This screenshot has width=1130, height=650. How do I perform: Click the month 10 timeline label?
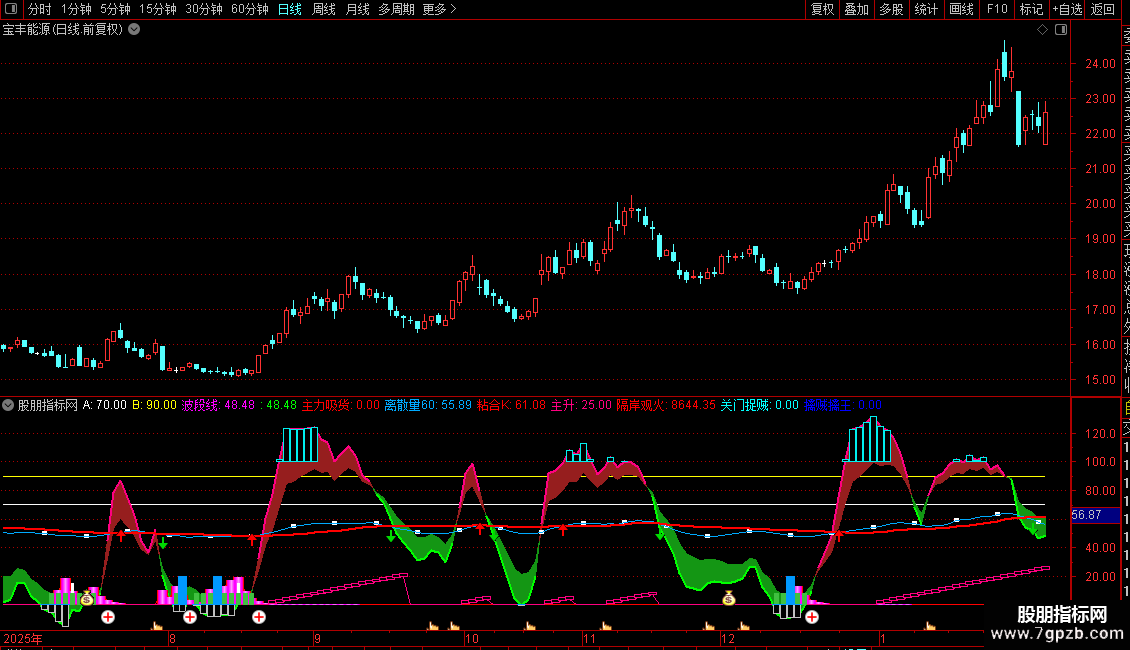471,638
